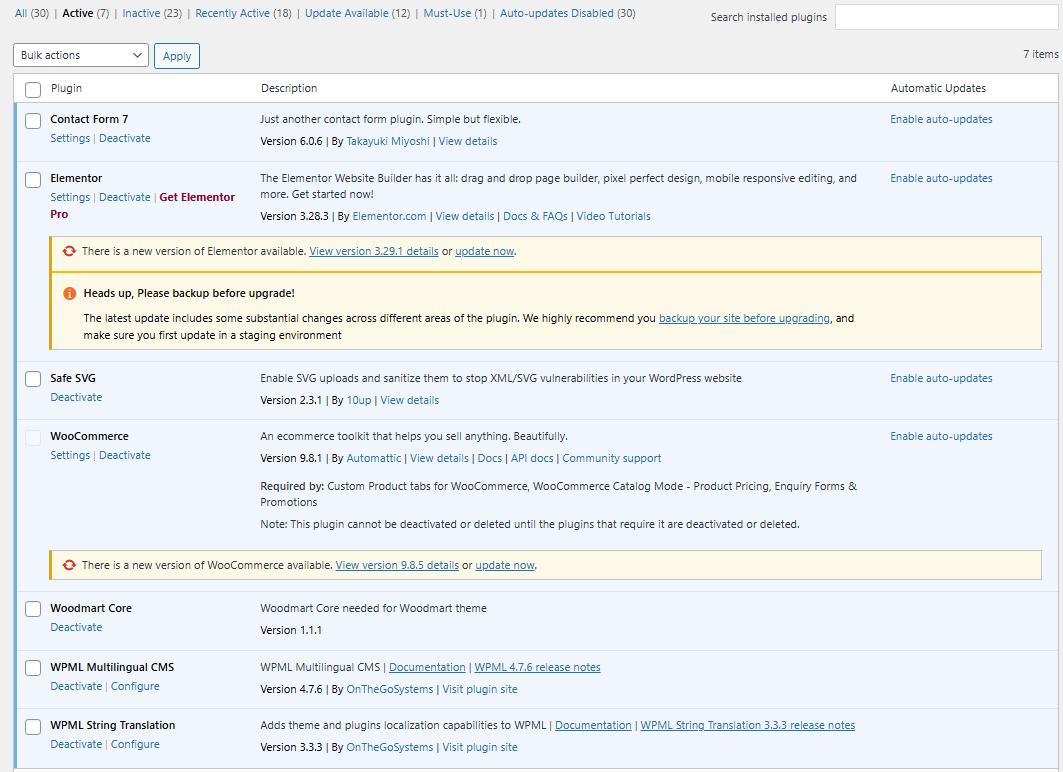This screenshot has width=1063, height=772.
Task: Click update now in the WooCommerce notice
Action: 505,565
